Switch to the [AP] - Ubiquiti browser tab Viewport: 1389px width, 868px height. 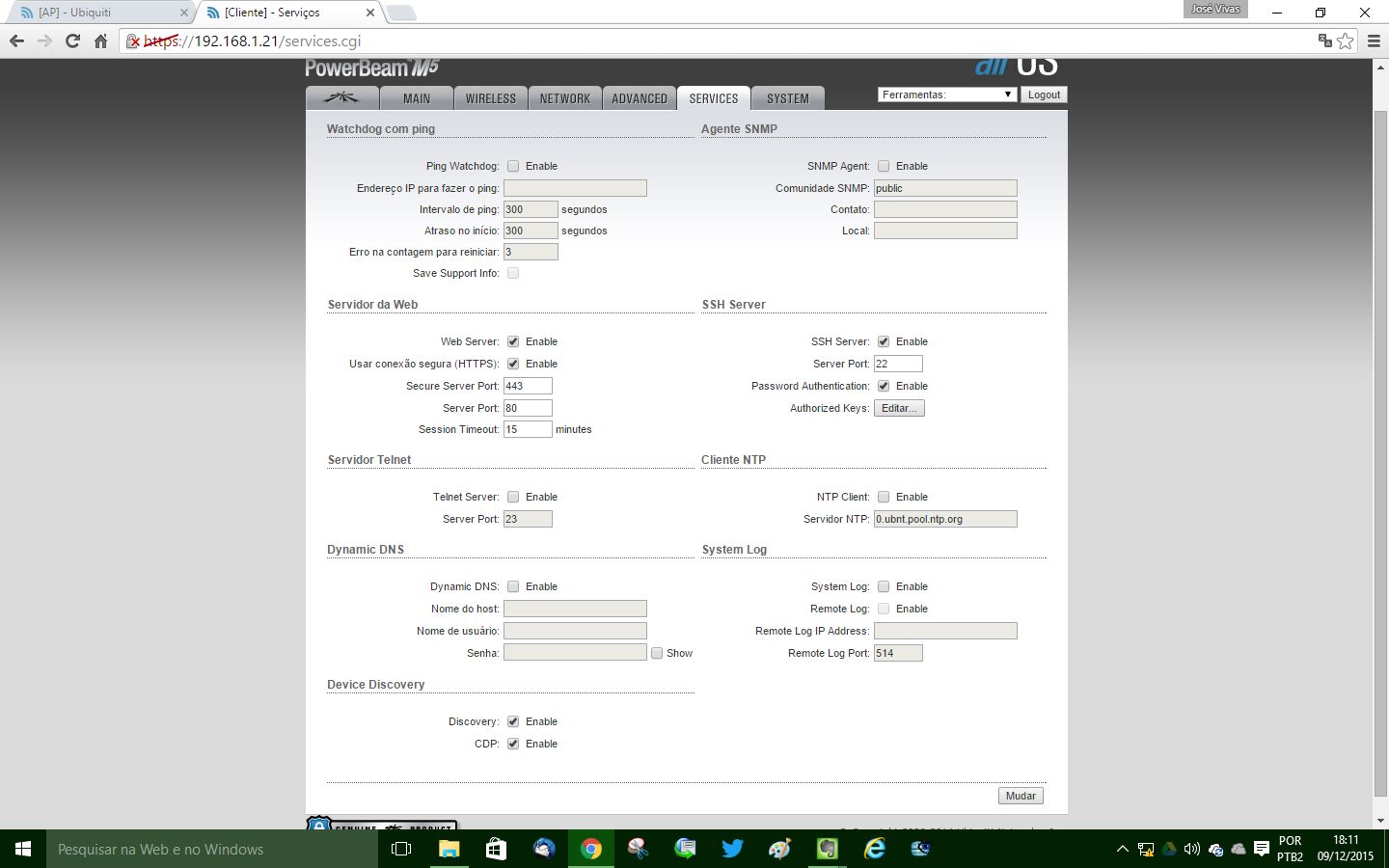[x=99, y=13]
